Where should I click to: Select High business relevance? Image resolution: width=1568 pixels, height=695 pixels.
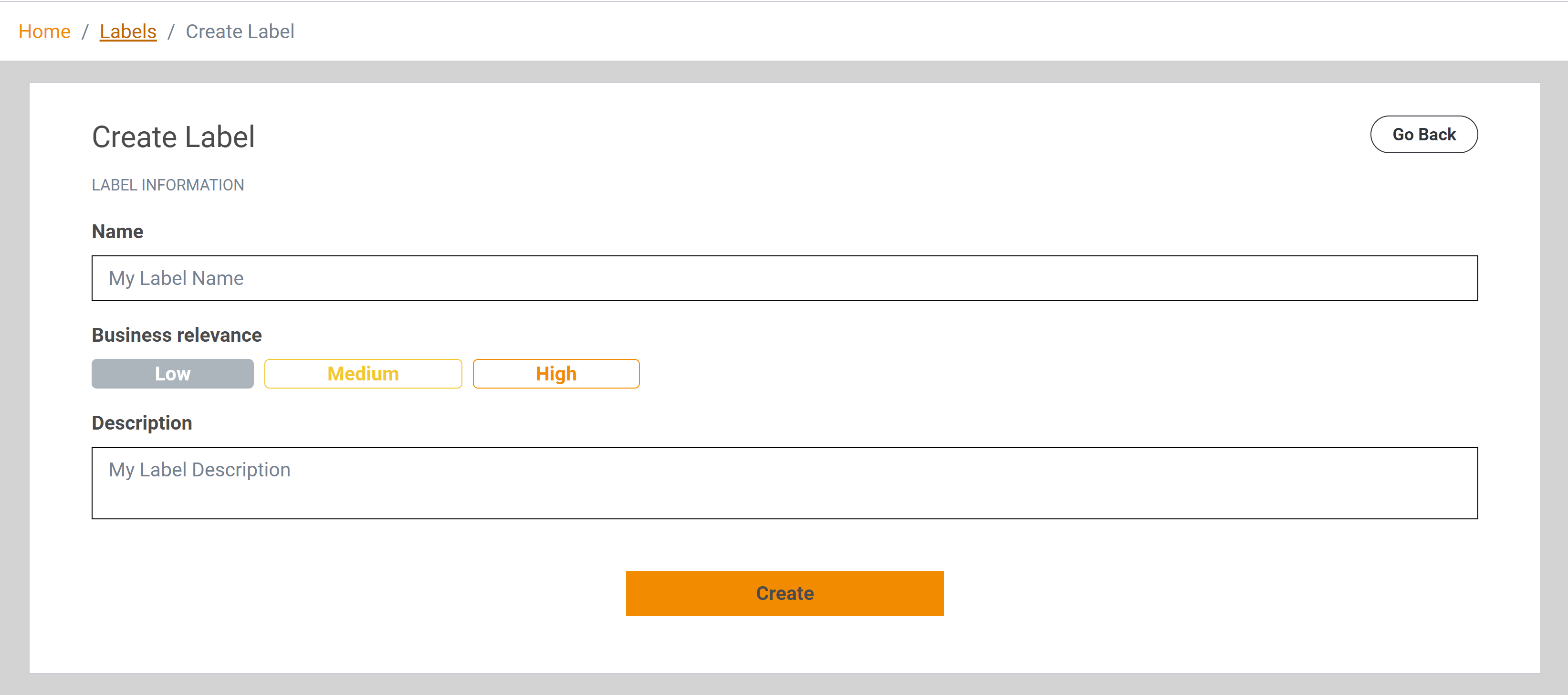point(556,373)
